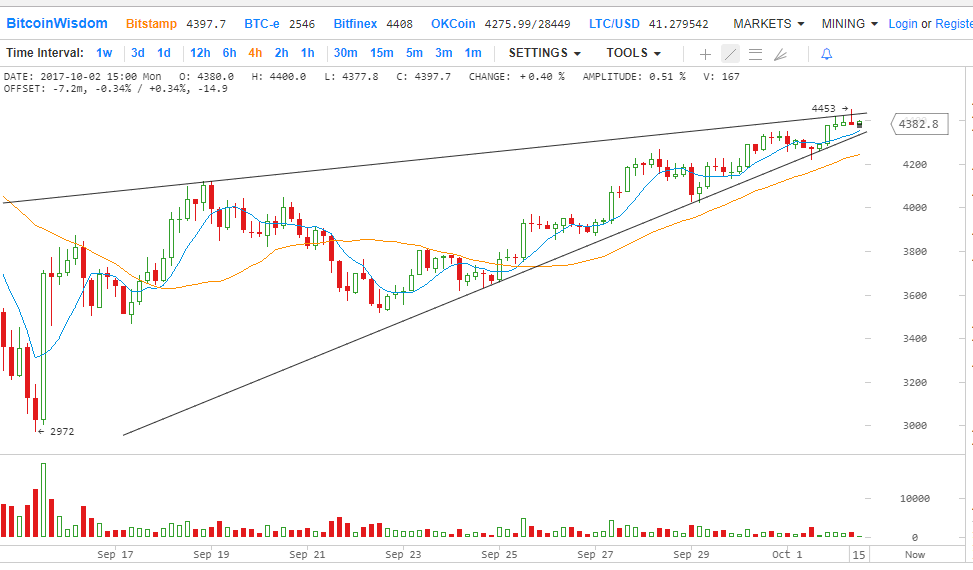The image size is (973, 570).
Task: Click the 4382.8 current price tag
Action: (918, 124)
